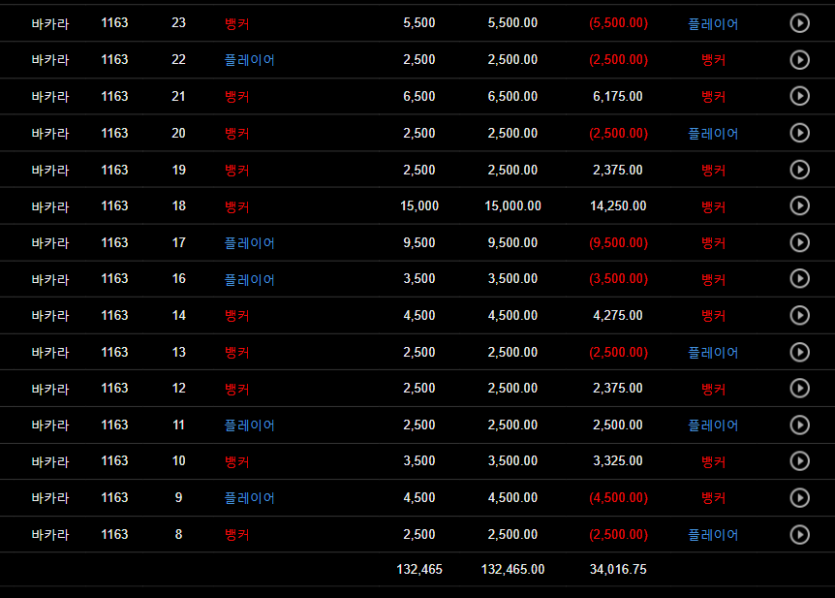
Task: Click 뱅커 bet choice in round 14
Action: coord(237,316)
